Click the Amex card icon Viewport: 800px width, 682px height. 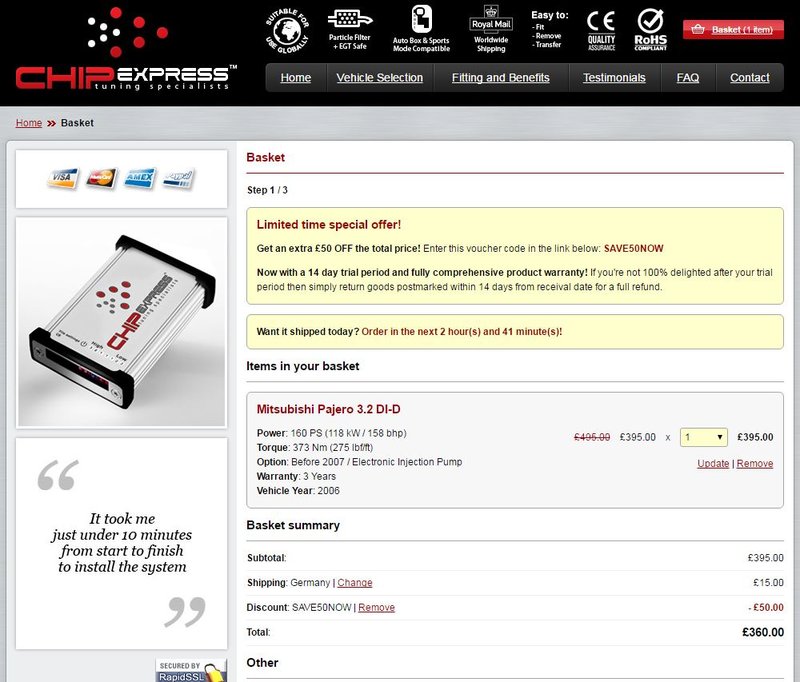coord(140,178)
